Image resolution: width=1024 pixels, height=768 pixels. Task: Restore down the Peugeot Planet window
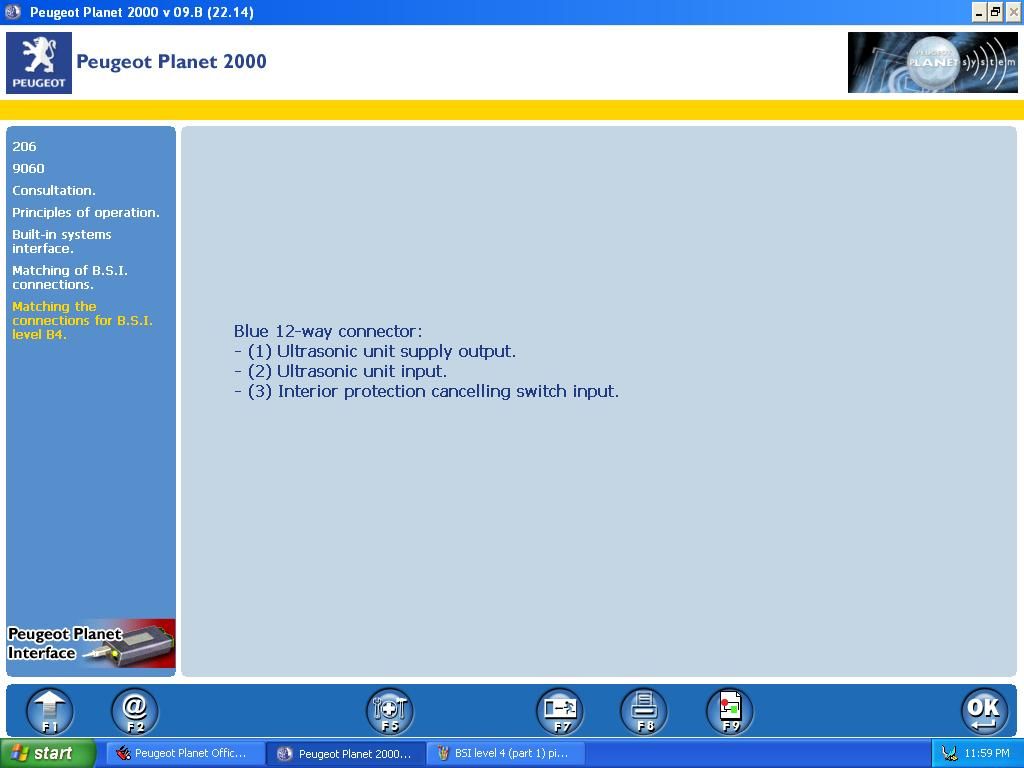click(995, 12)
